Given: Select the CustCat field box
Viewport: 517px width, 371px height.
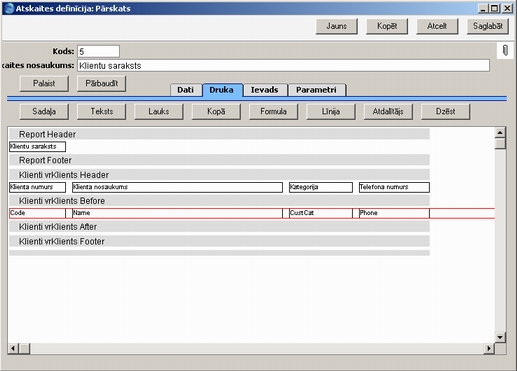Looking at the screenshot, I should (x=321, y=213).
